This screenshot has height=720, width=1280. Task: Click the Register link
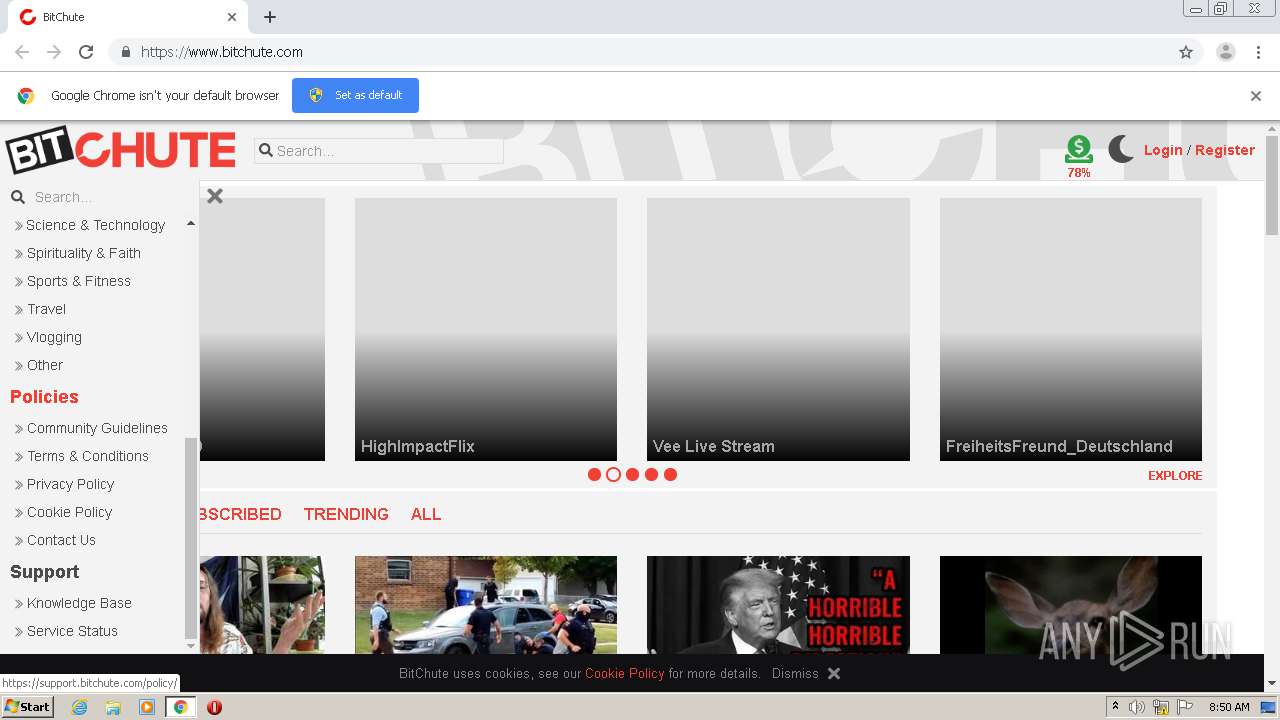tap(1225, 150)
